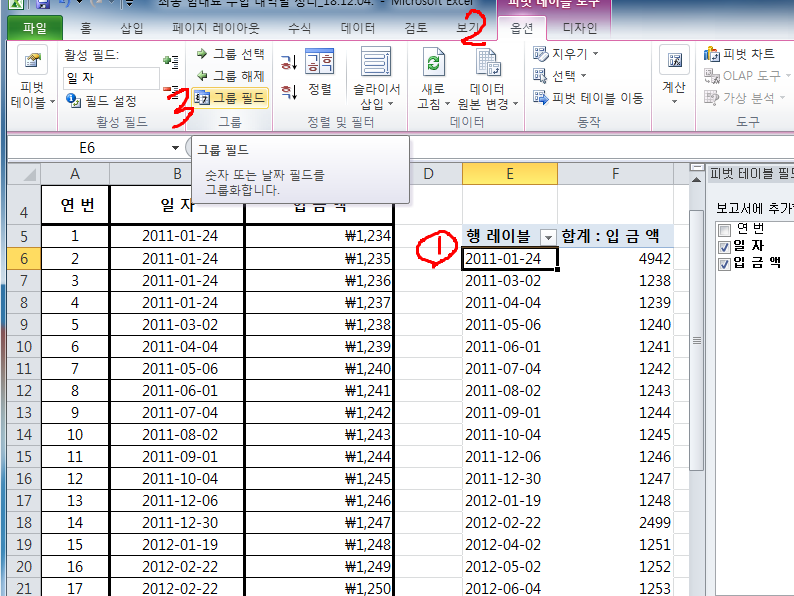794x596 pixels.
Task: Select column F header
Action: click(615, 174)
